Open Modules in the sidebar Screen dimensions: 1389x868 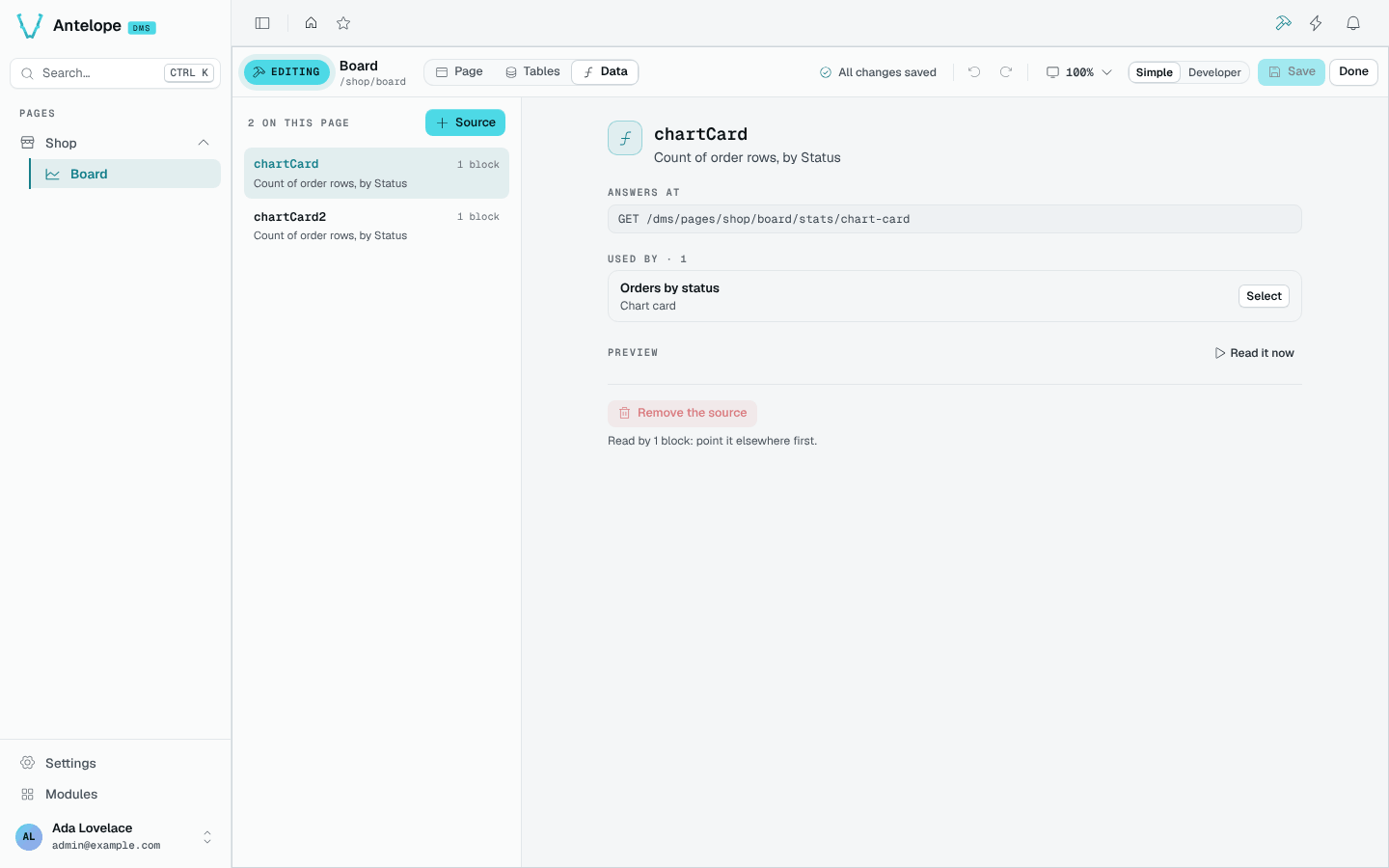[x=115, y=795]
